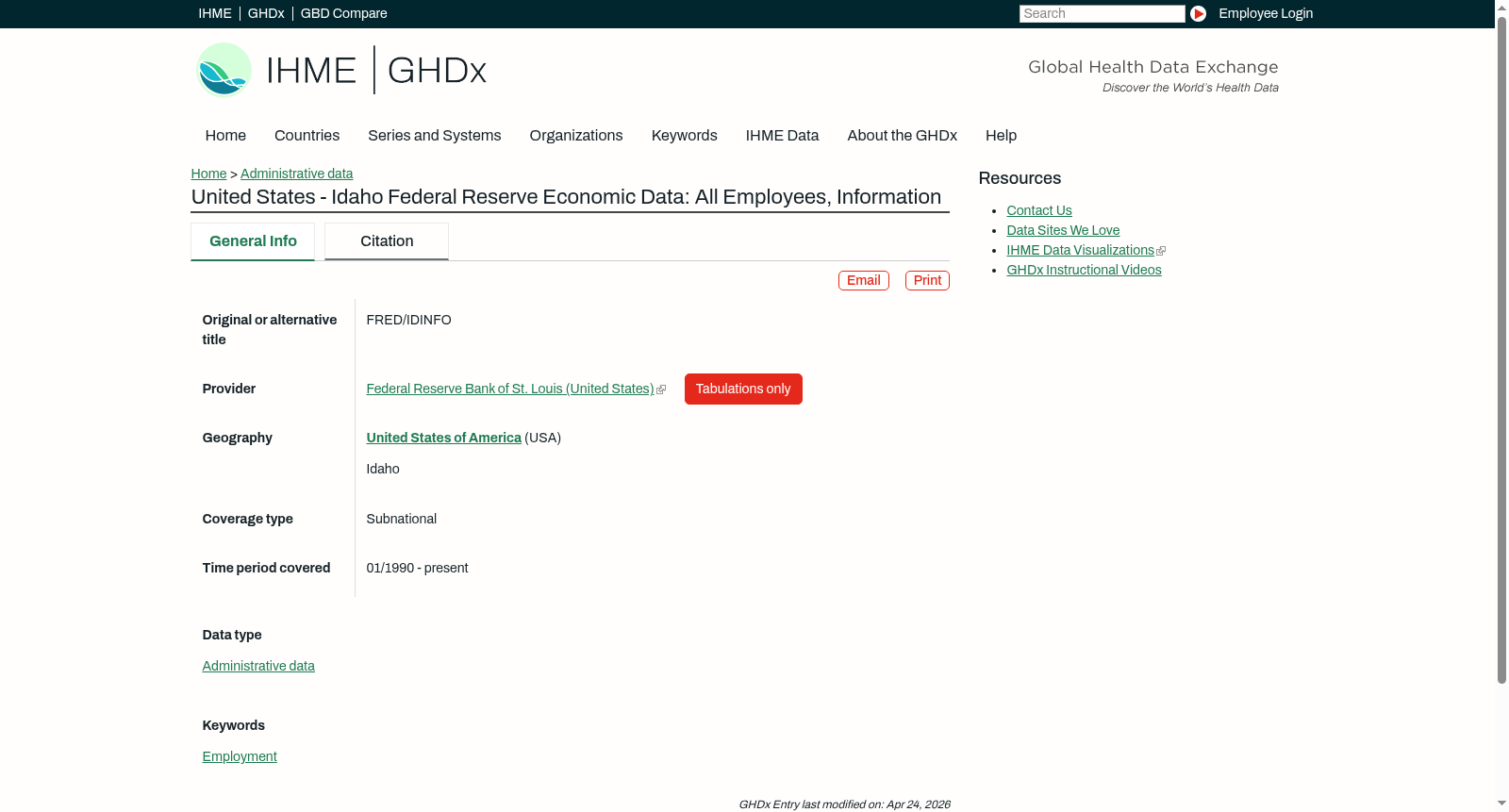1509x812 pixels.
Task: Click the Email button
Action: [864, 281]
